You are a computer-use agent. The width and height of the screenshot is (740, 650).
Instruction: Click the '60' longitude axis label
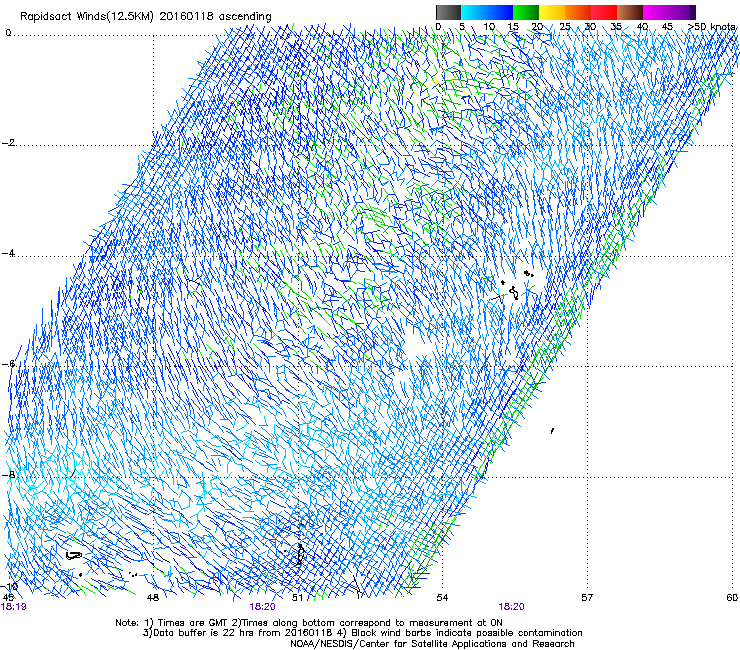[x=732, y=598]
